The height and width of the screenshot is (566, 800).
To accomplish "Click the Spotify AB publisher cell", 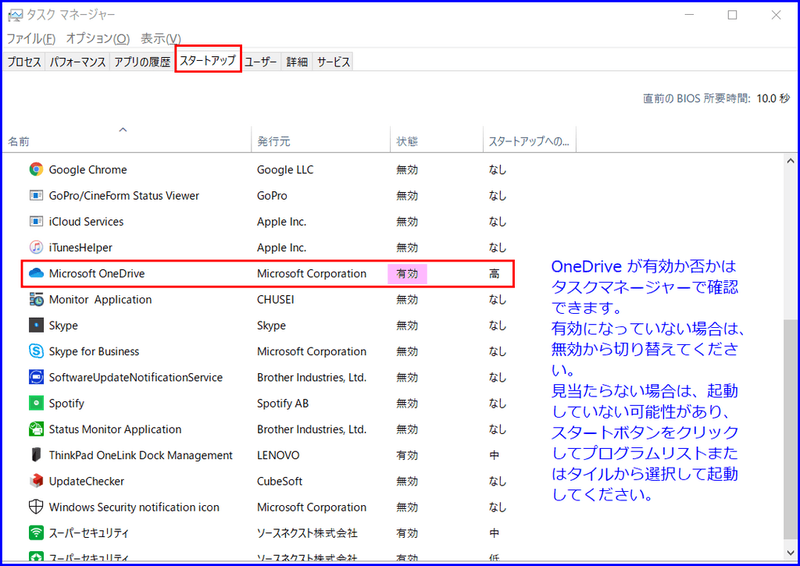I will [283, 403].
